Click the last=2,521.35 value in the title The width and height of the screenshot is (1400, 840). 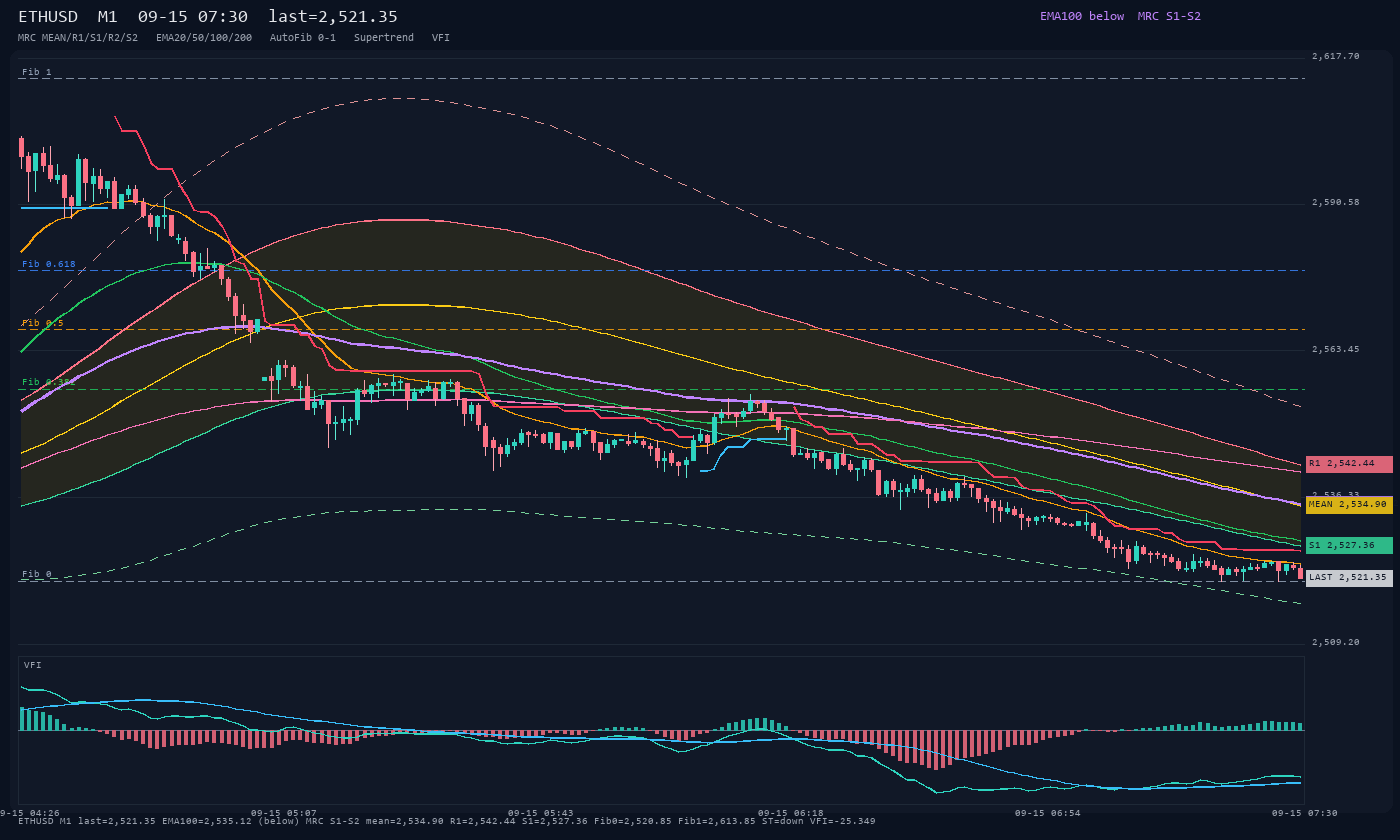coord(333,16)
